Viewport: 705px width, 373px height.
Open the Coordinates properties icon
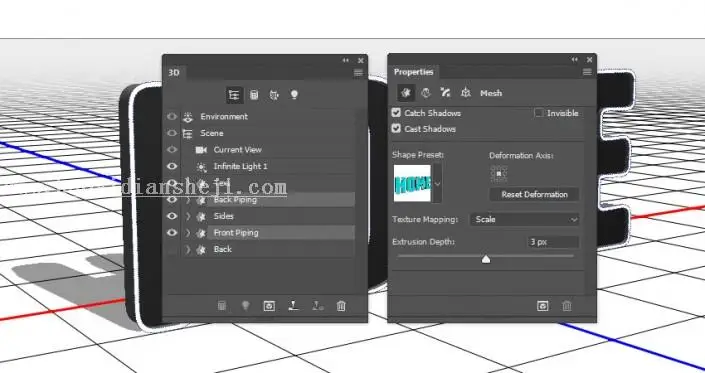pyautogui.click(x=466, y=93)
